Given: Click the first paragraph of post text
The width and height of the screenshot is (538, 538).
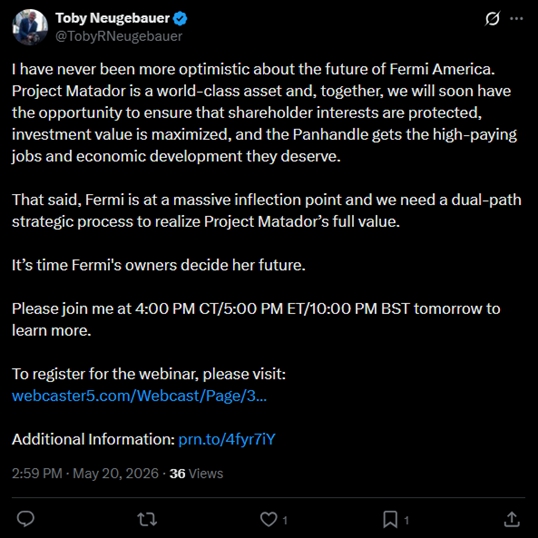Looking at the screenshot, I should 265,113.
